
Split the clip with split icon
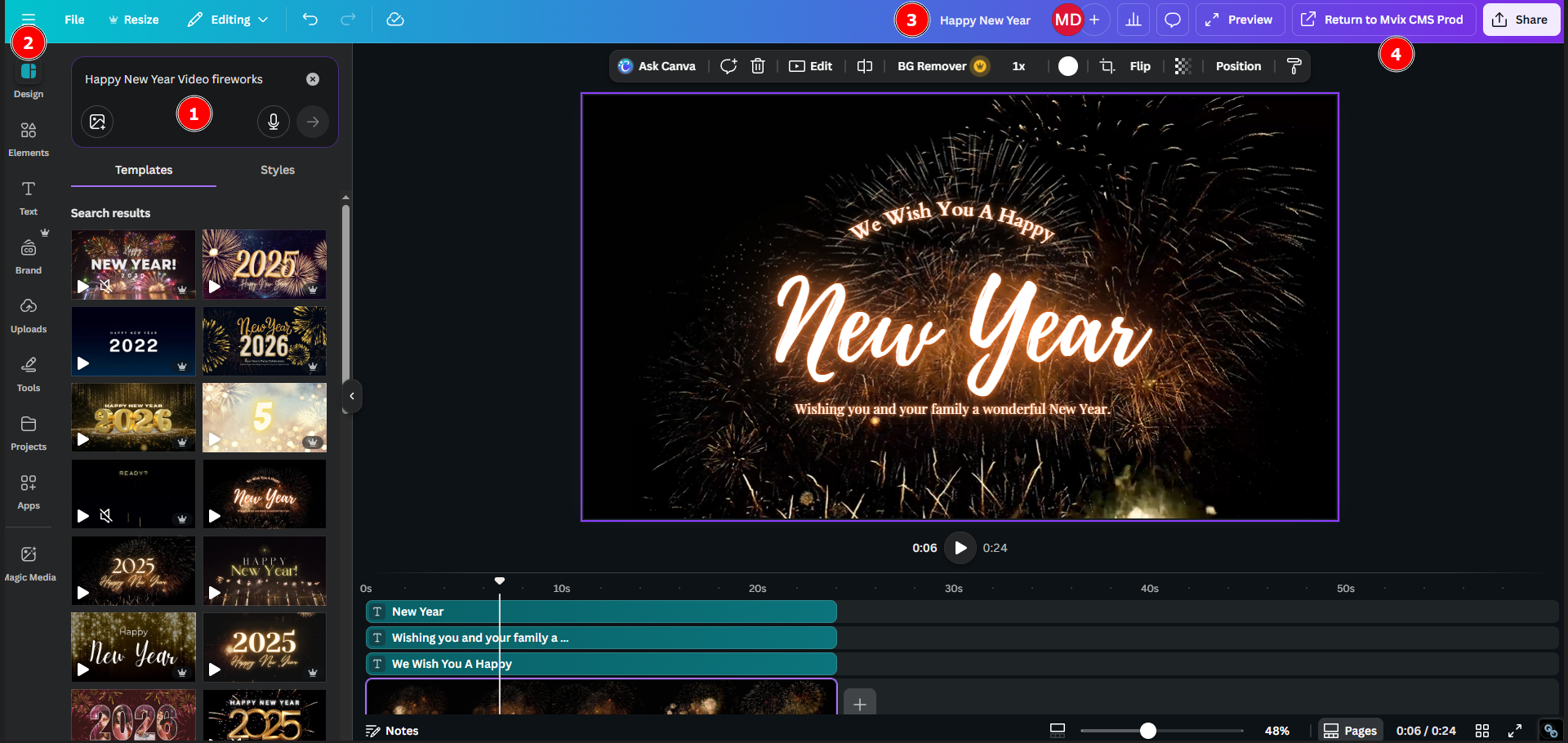coord(865,66)
